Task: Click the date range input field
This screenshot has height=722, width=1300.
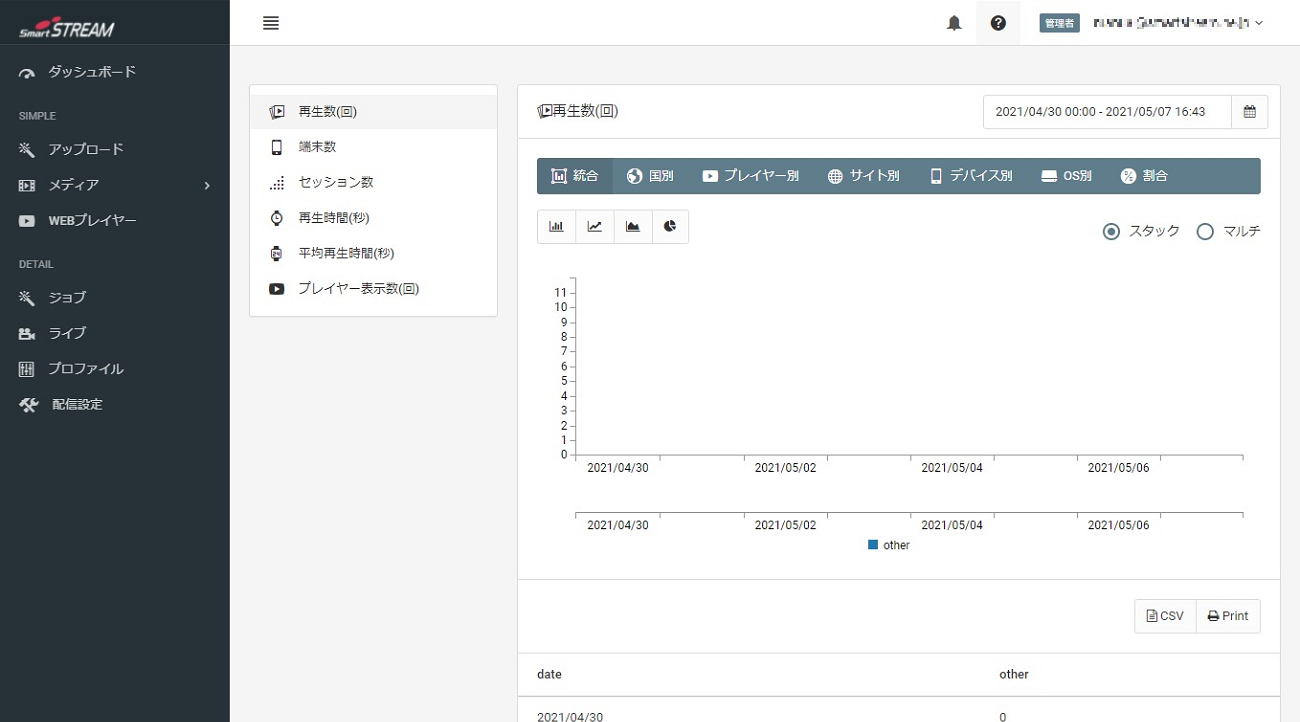Action: (x=1107, y=112)
